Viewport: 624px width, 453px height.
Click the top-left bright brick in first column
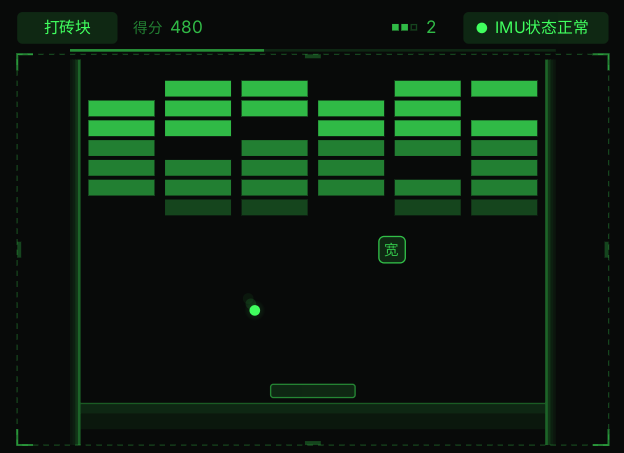(x=121, y=108)
